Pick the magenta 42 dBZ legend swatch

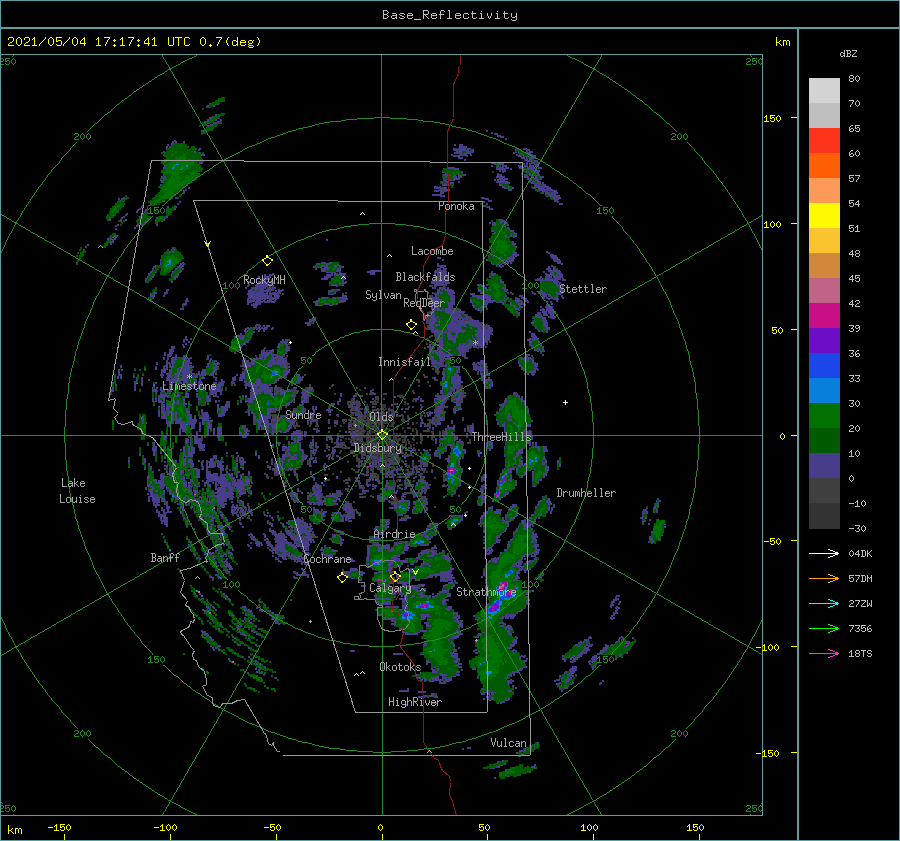(x=824, y=315)
